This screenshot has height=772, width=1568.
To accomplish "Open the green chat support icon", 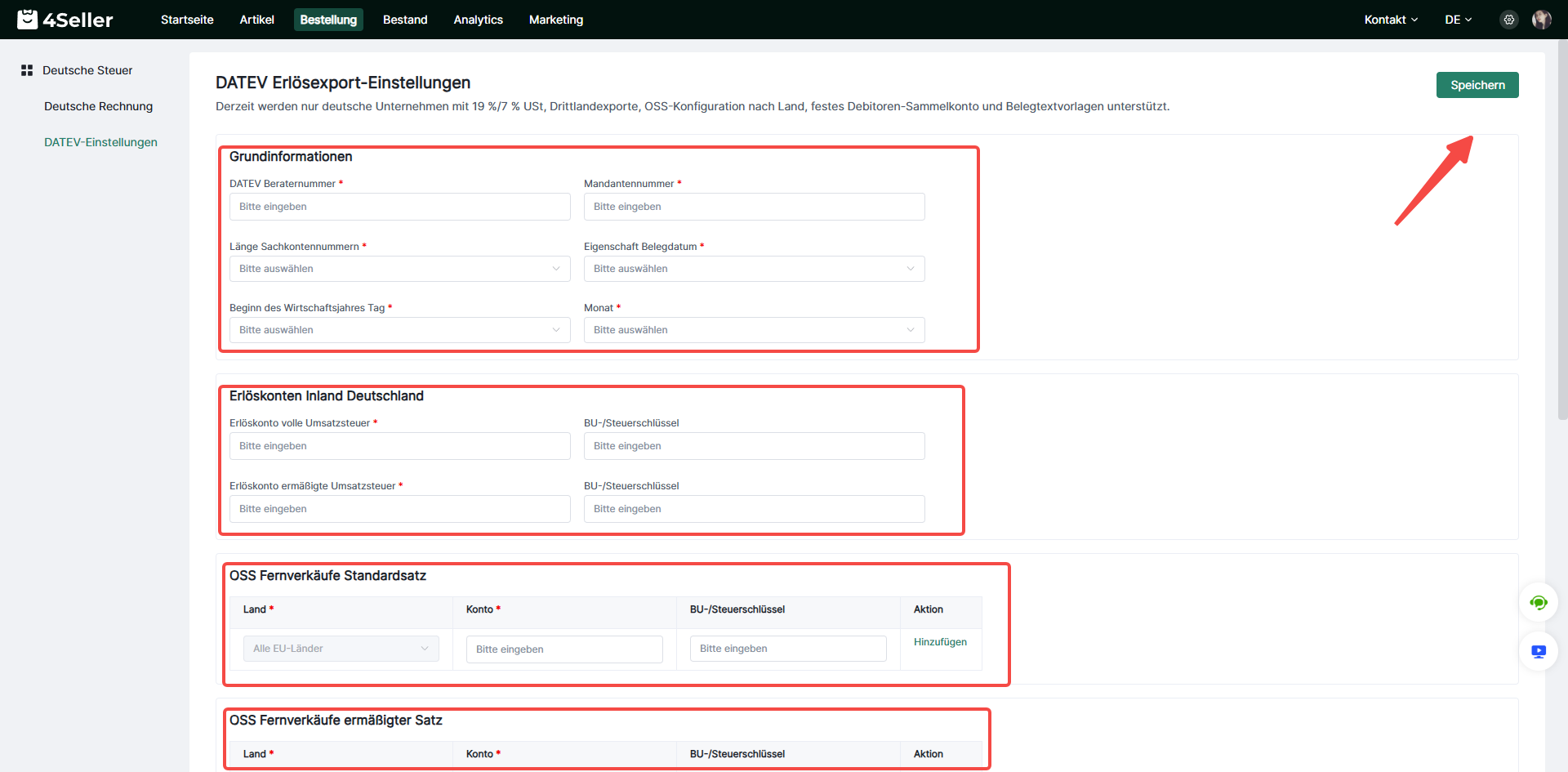I will click(x=1539, y=603).
